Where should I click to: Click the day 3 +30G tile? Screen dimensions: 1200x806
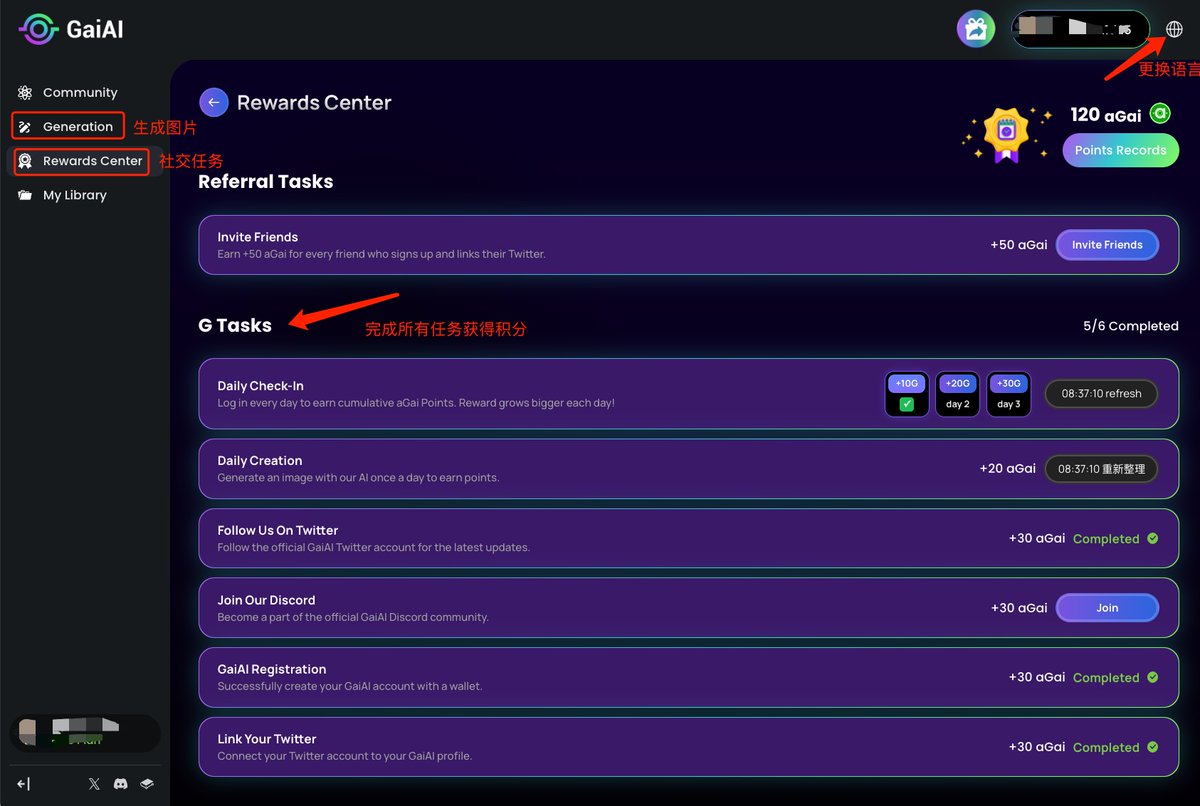tap(1009, 394)
